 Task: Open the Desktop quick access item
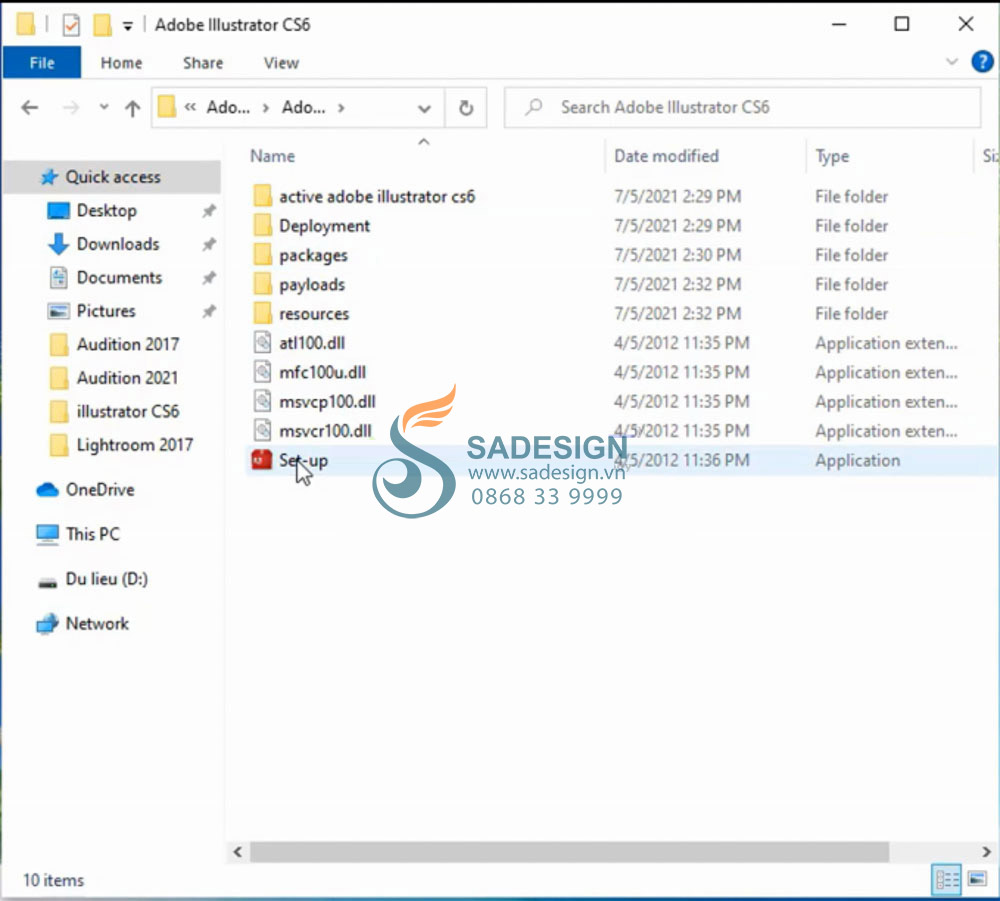point(107,210)
